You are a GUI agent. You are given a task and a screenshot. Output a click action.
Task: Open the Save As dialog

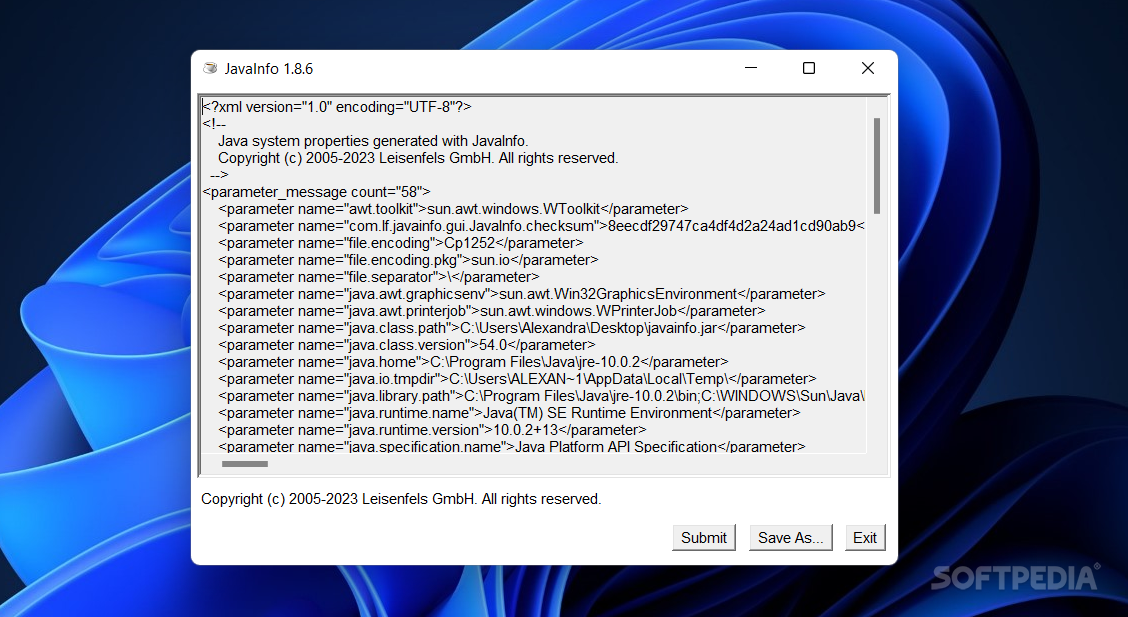click(x=790, y=538)
